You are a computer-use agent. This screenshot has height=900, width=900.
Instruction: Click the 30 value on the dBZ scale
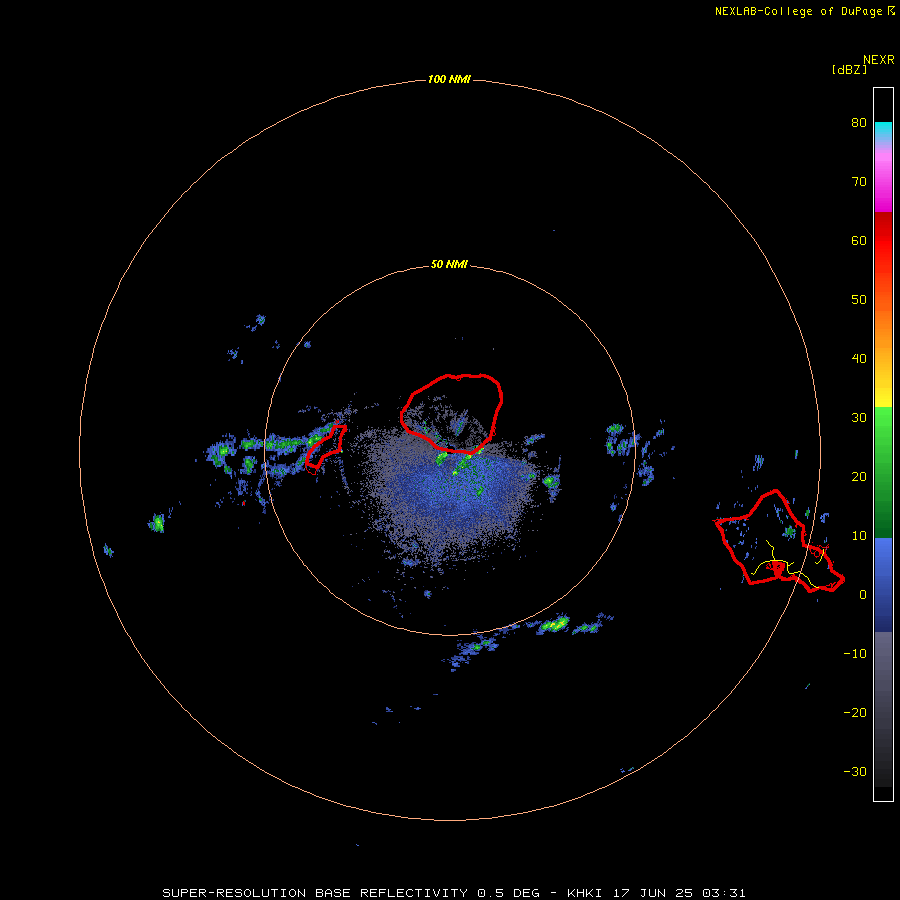pos(859,418)
